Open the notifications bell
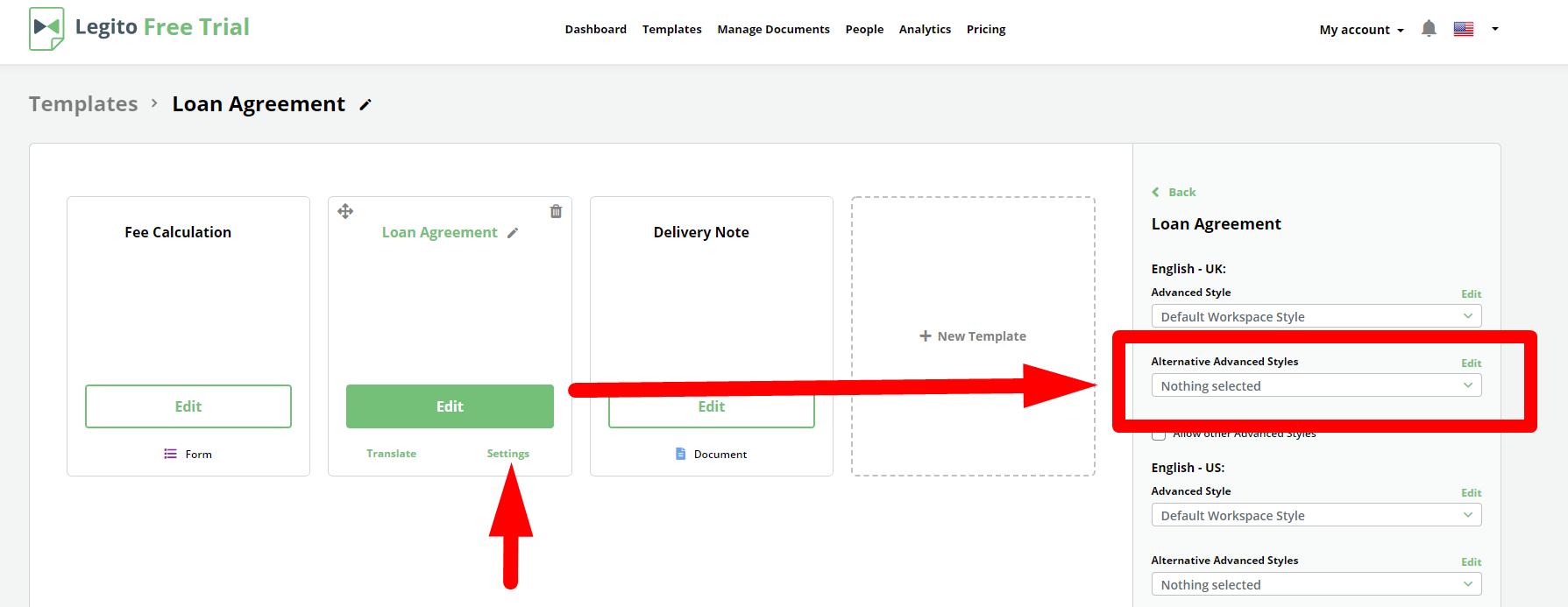 tap(1429, 29)
